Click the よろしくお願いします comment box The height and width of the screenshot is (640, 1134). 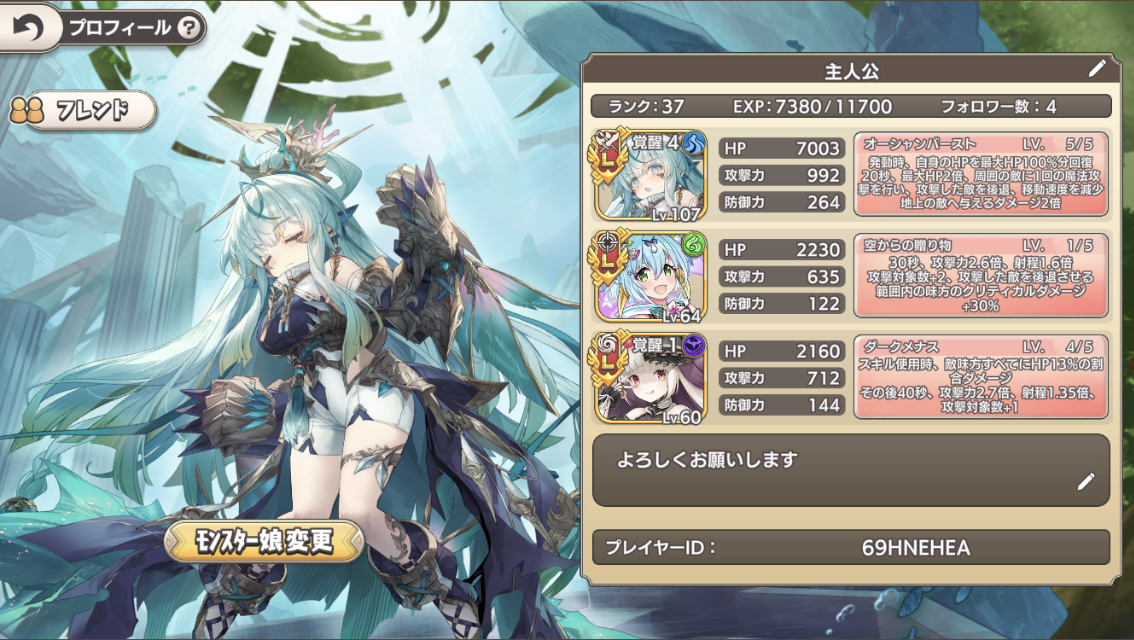coord(850,470)
